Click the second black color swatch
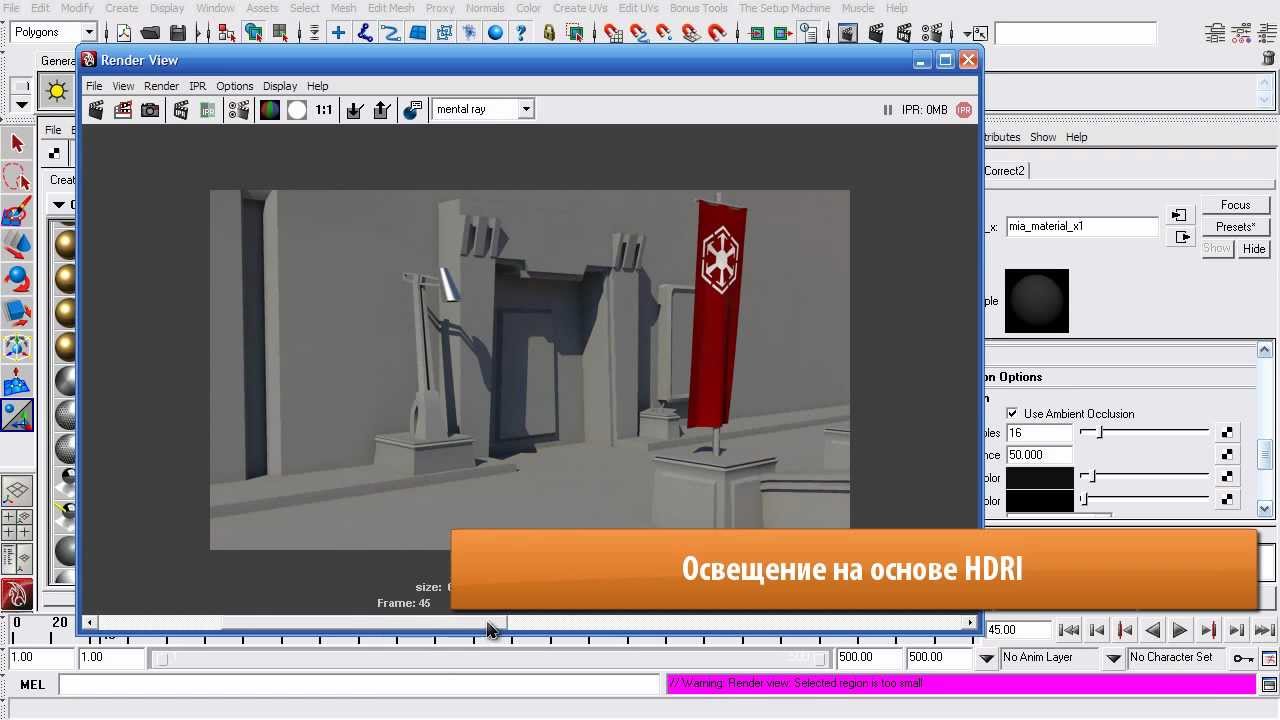This screenshot has height=720, width=1280. [1040, 500]
